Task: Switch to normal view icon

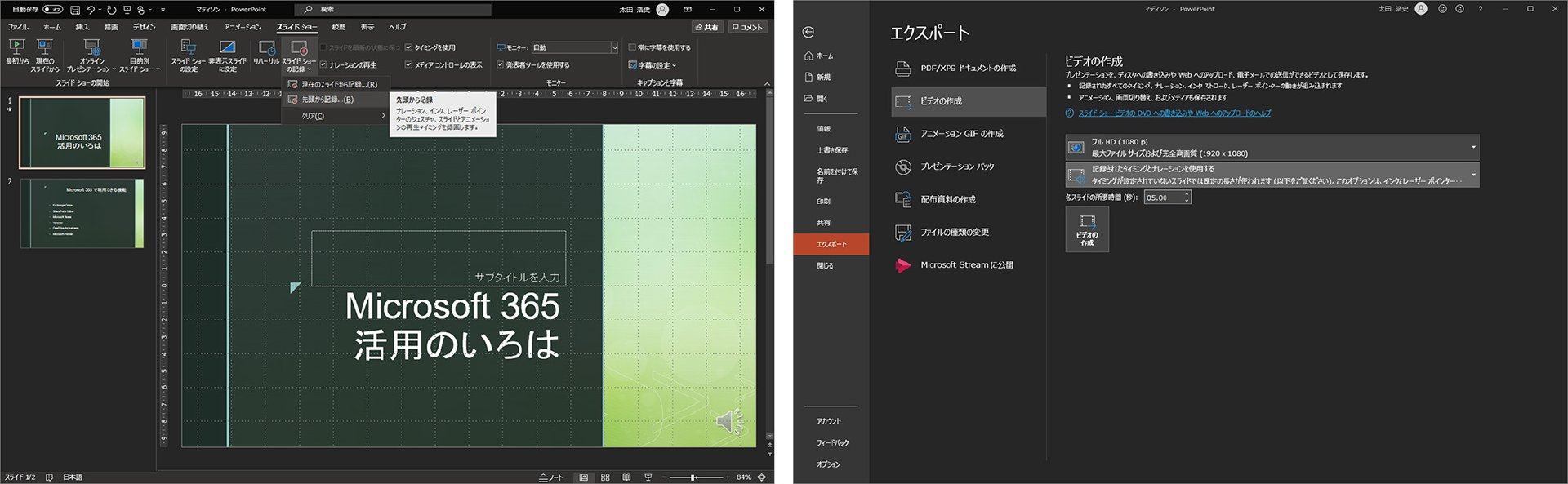Action: (583, 477)
